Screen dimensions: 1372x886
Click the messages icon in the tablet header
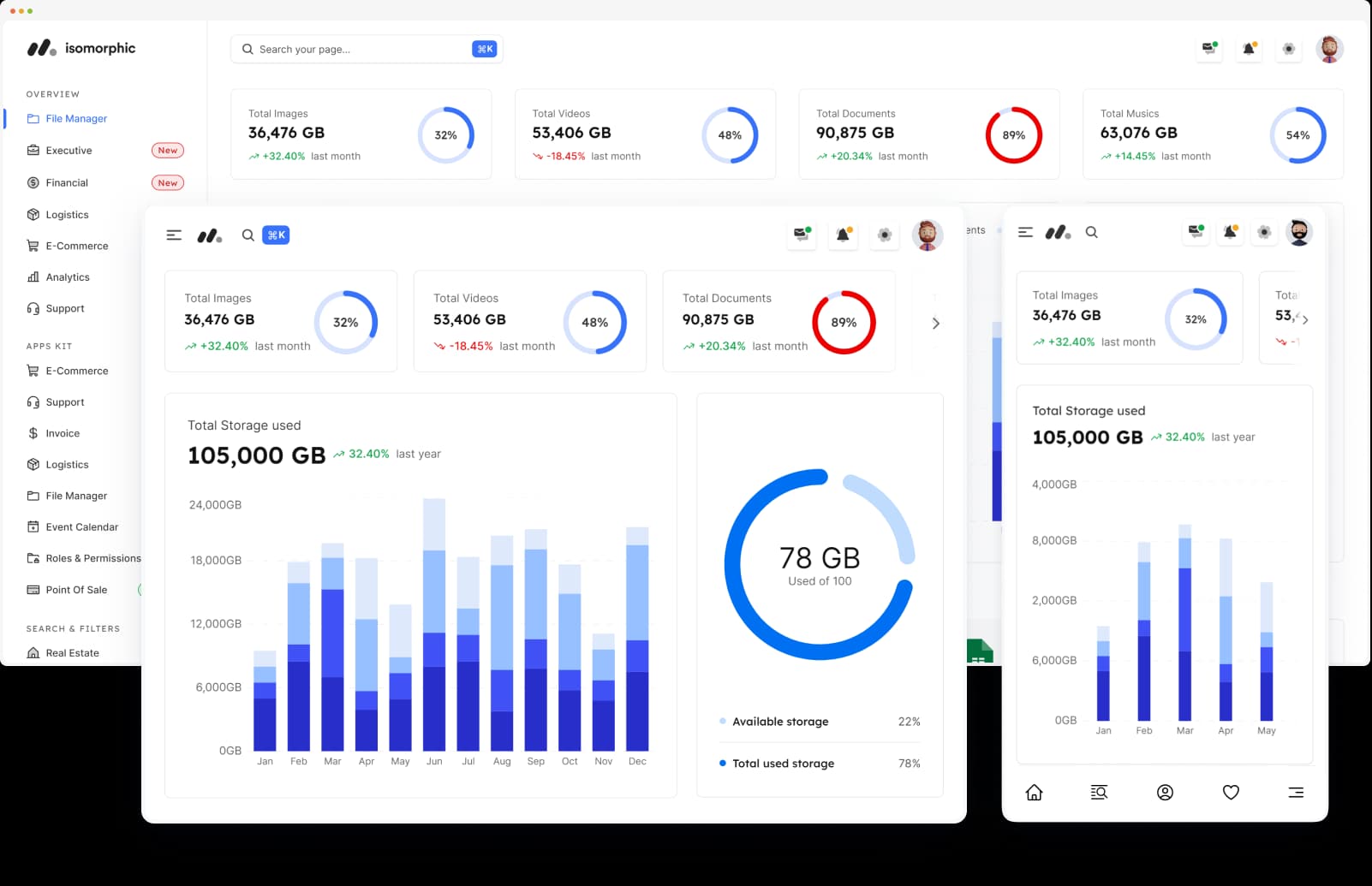tap(802, 235)
